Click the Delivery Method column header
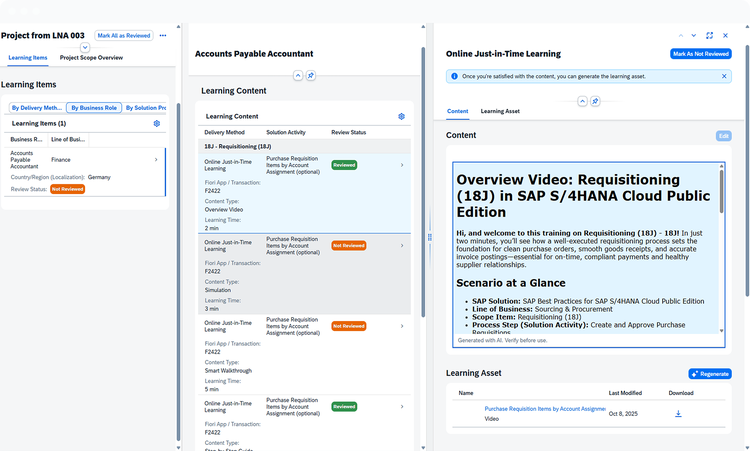The image size is (750, 451). point(224,132)
